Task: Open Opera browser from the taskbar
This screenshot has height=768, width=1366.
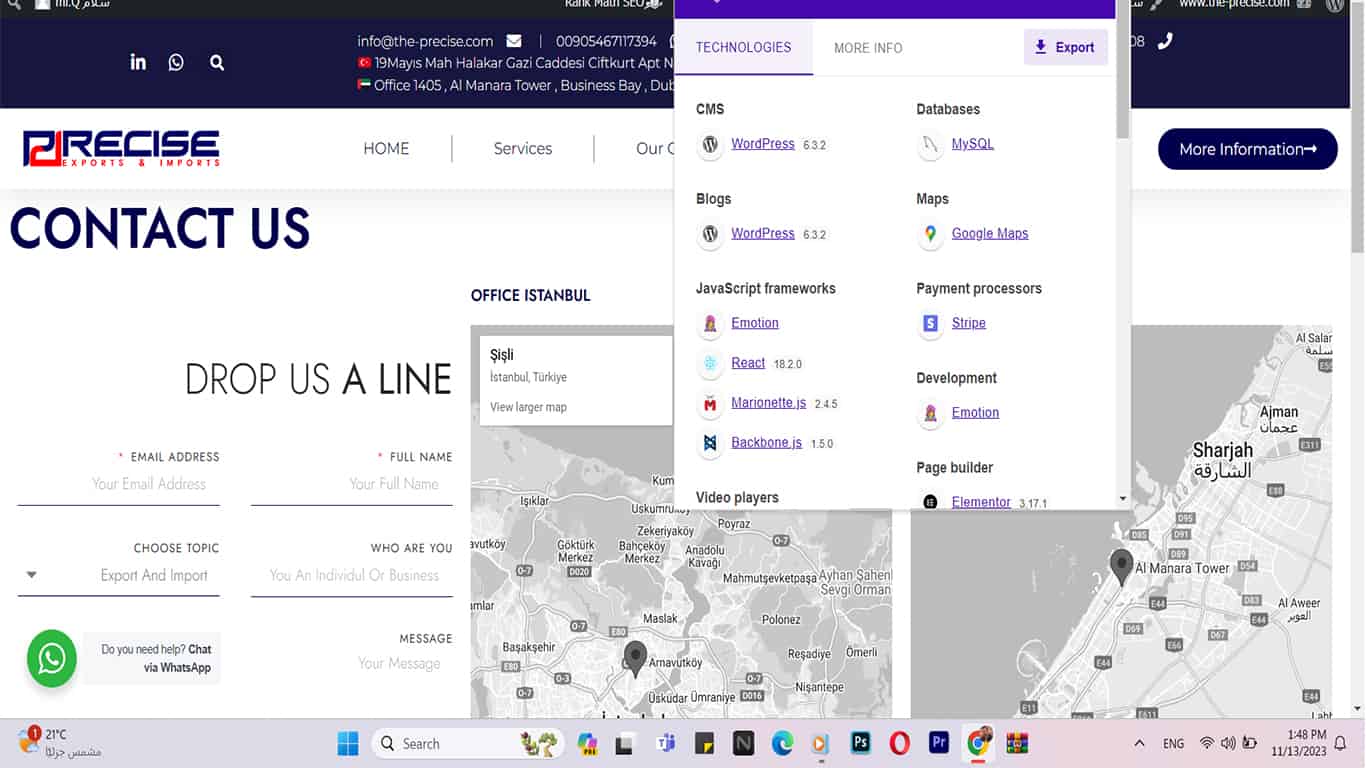Action: (x=899, y=743)
